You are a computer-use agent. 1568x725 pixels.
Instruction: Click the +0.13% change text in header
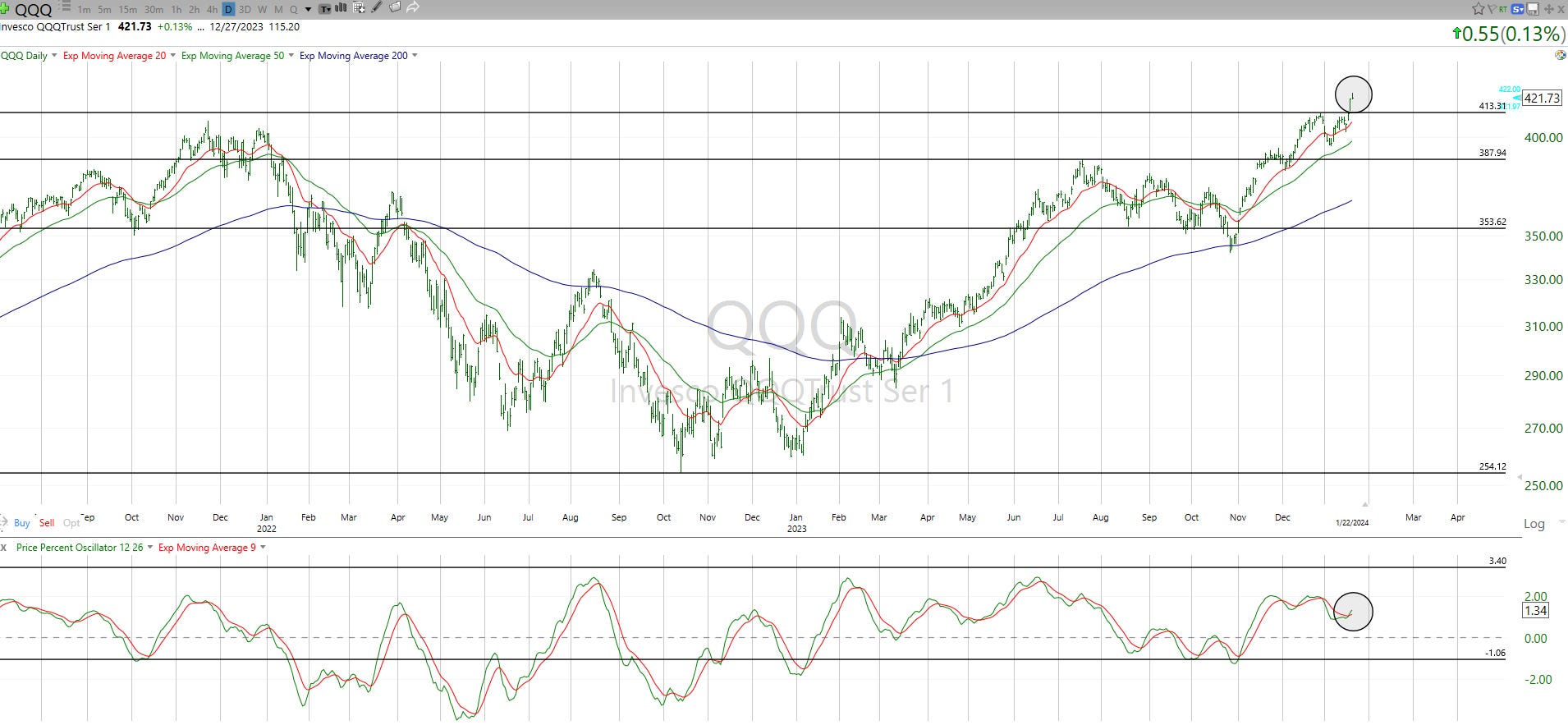pyautogui.click(x=175, y=27)
